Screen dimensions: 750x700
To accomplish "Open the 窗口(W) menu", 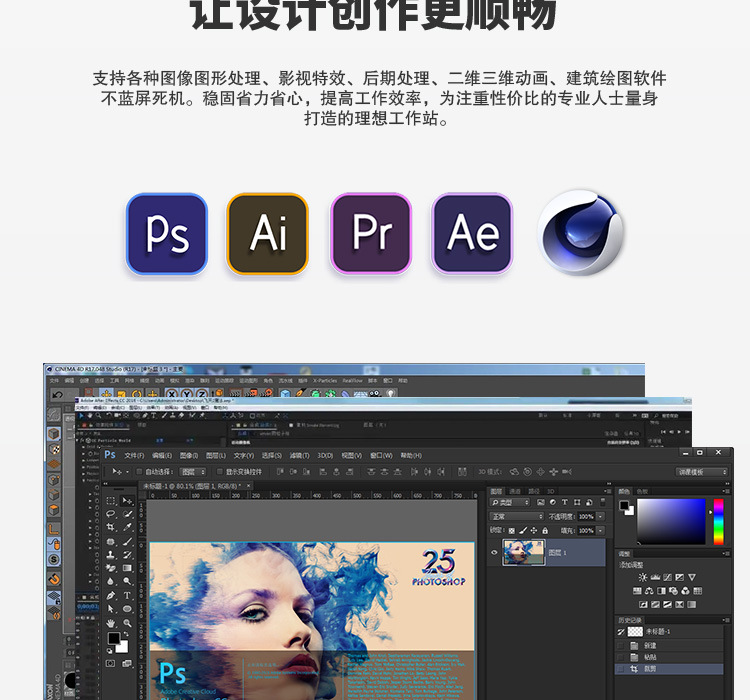I will pyautogui.click(x=381, y=456).
